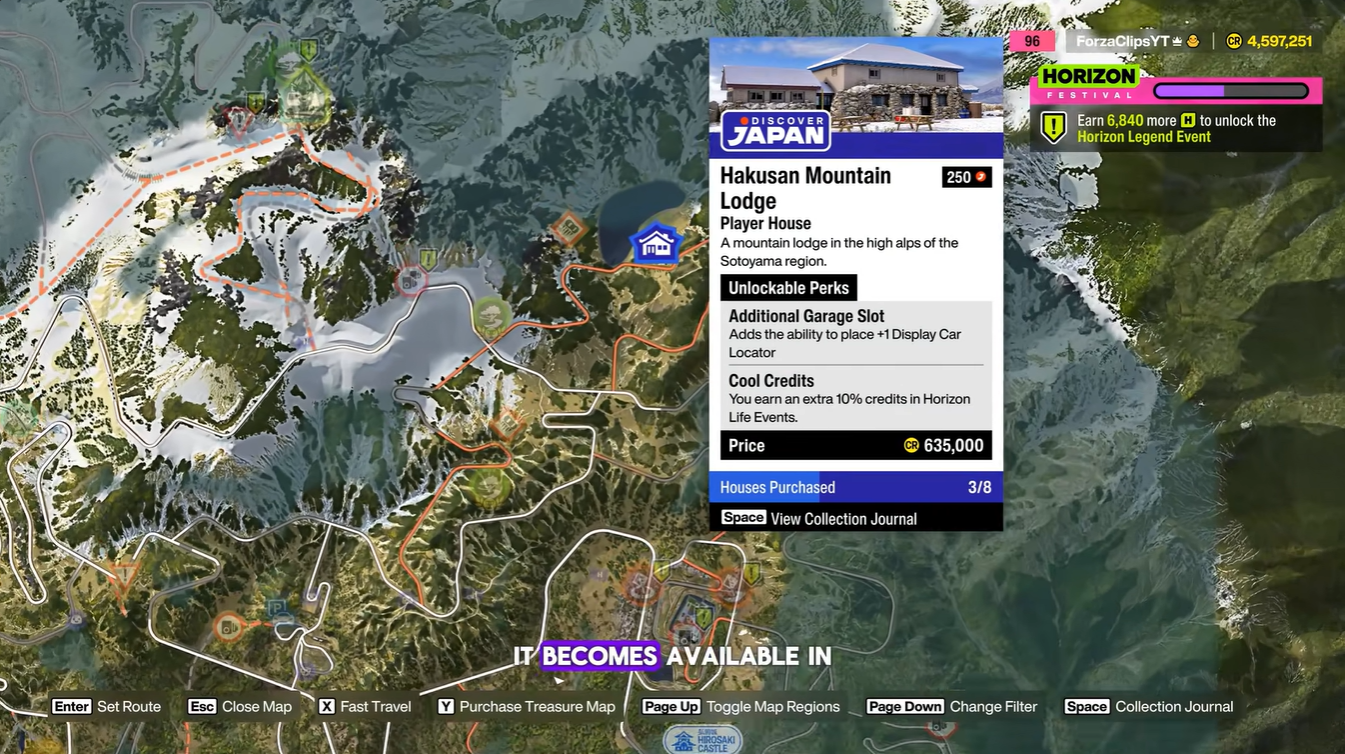Click the Hakusan Mountain Lodge title

(x=805, y=188)
